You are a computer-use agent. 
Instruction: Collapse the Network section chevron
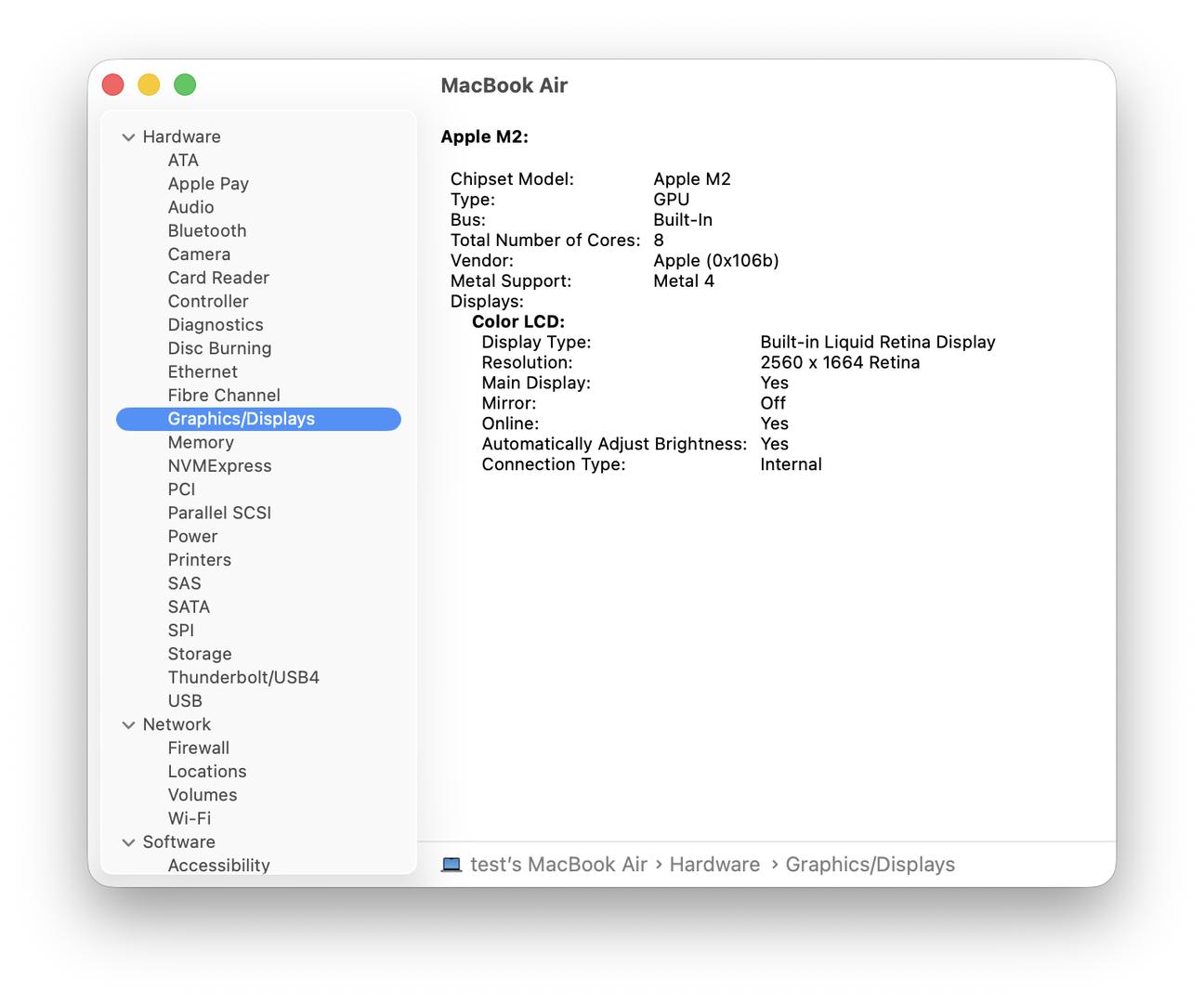tap(128, 725)
